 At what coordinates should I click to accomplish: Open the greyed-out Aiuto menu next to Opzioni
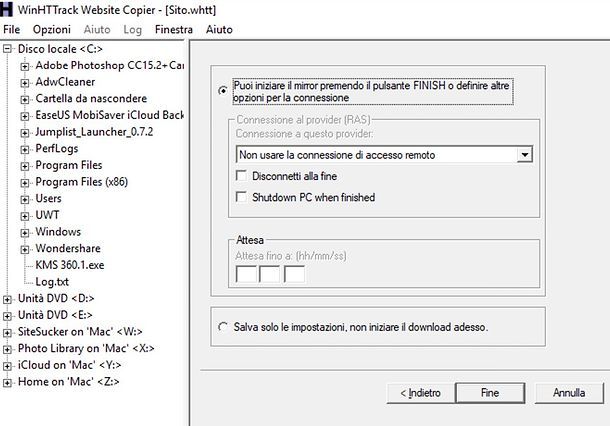pos(97,30)
